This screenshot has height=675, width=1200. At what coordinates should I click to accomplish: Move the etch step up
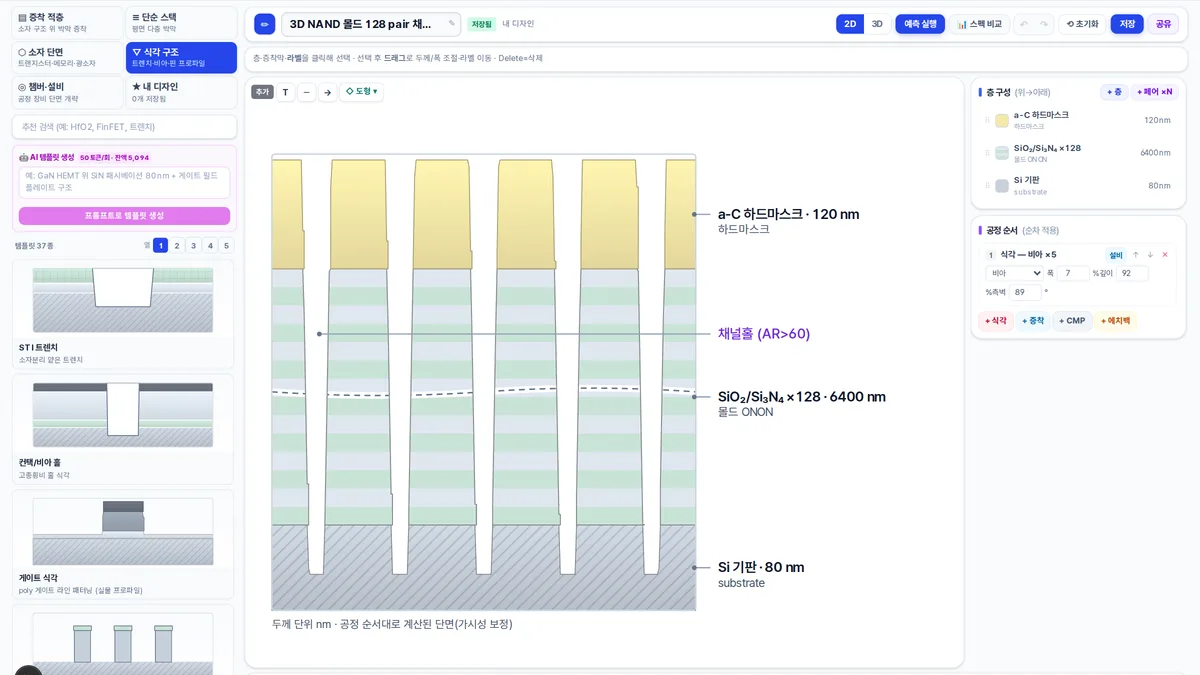point(1136,255)
